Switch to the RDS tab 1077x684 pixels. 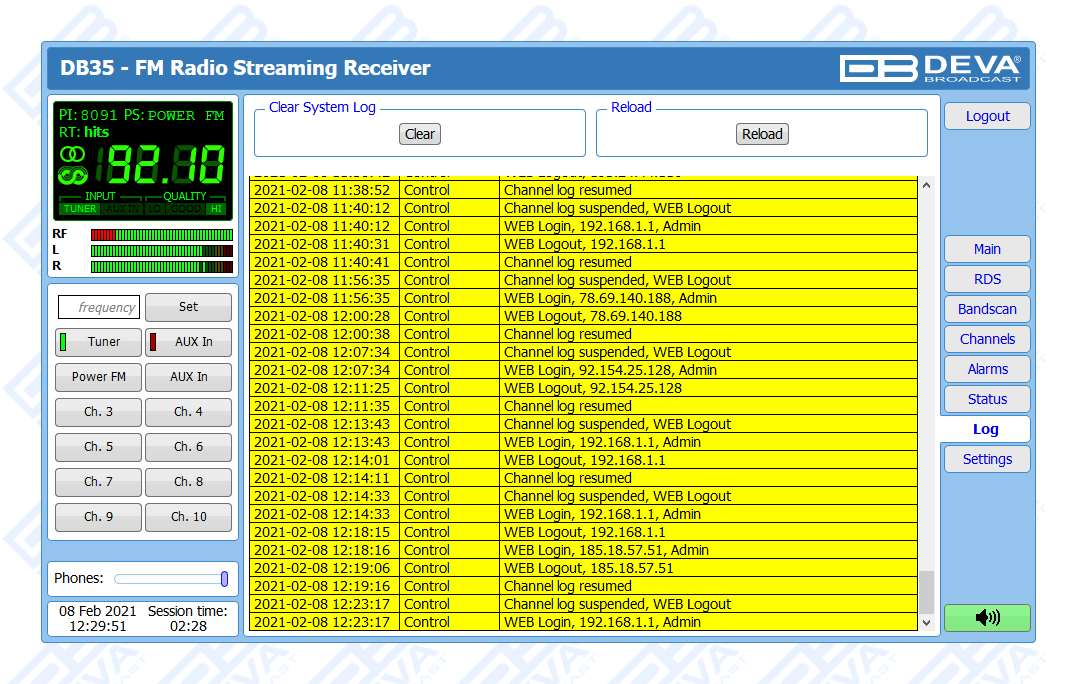click(986, 279)
